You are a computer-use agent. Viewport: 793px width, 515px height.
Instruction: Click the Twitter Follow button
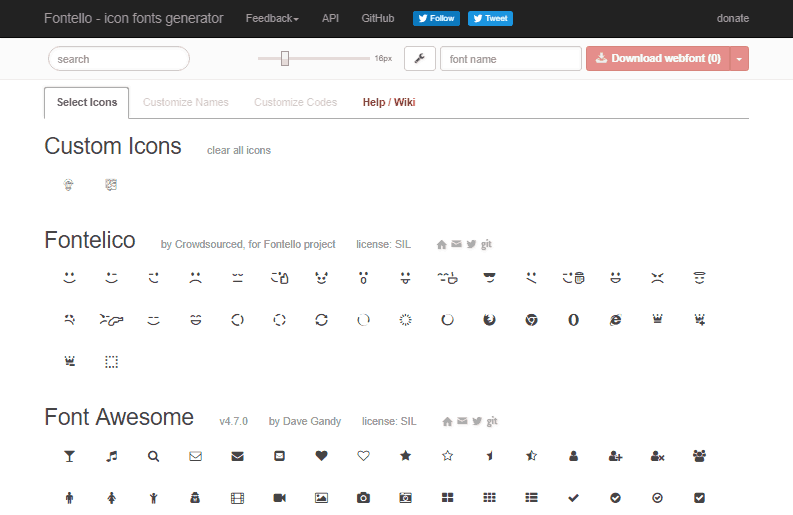(436, 18)
